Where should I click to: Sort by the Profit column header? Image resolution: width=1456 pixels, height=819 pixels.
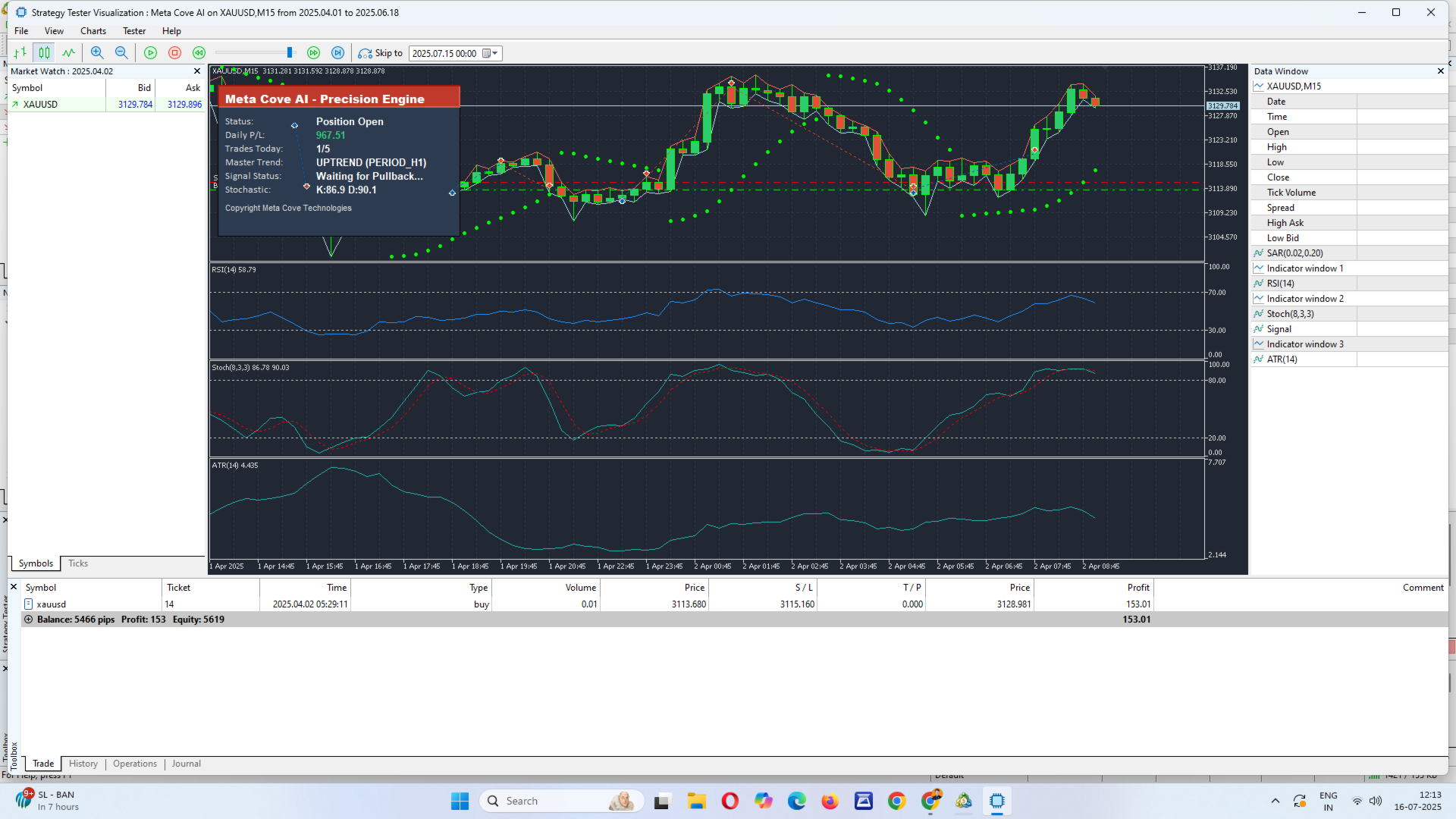[x=1093, y=588]
